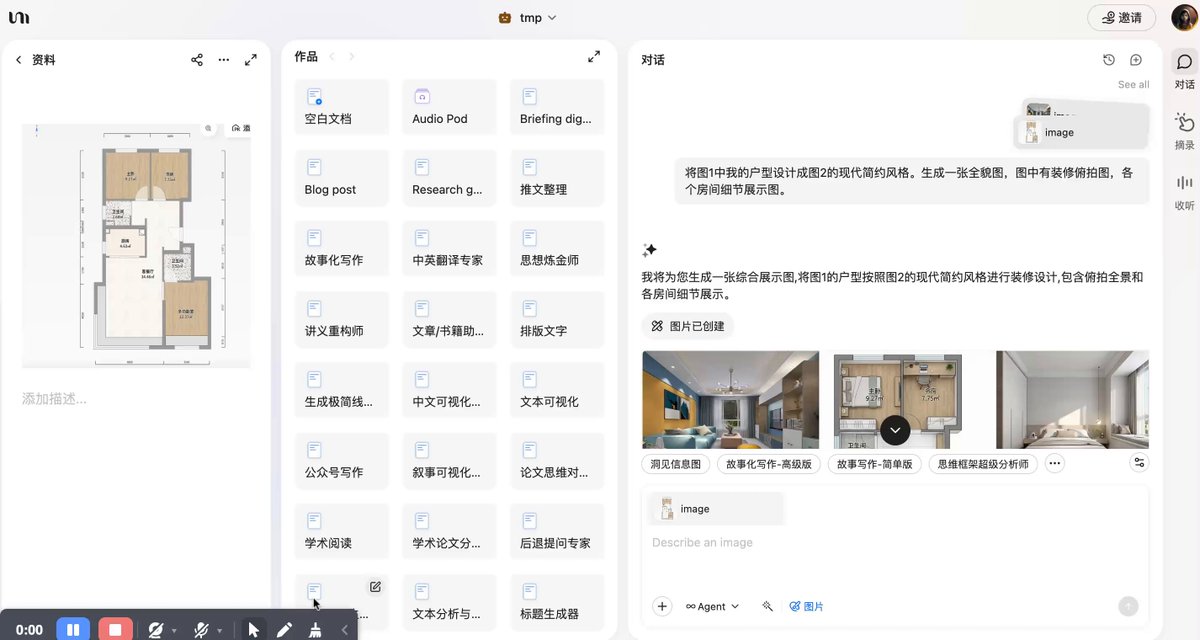Expand the 作品 panel to fullscreen

[594, 56]
